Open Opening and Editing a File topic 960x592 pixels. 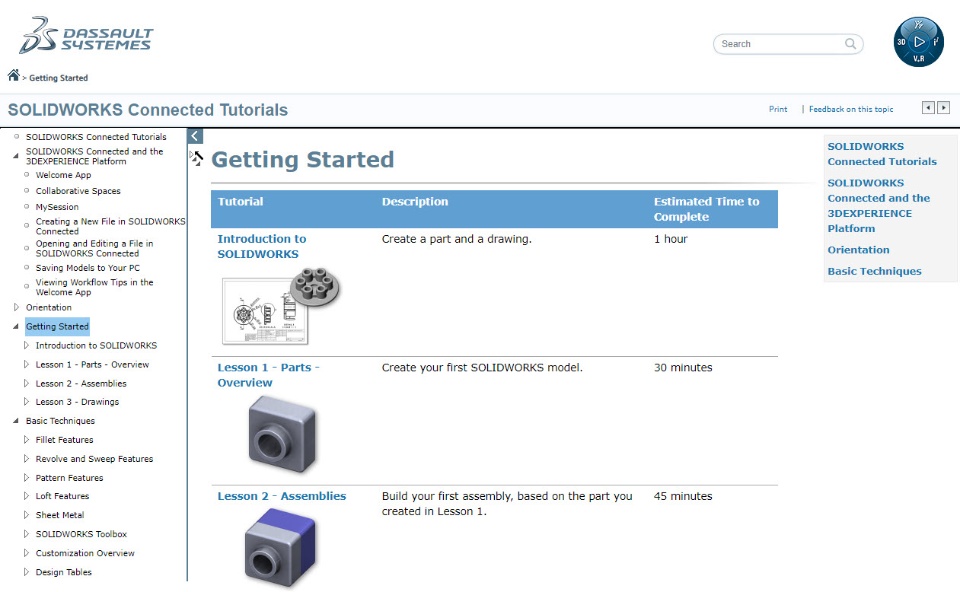[94, 248]
